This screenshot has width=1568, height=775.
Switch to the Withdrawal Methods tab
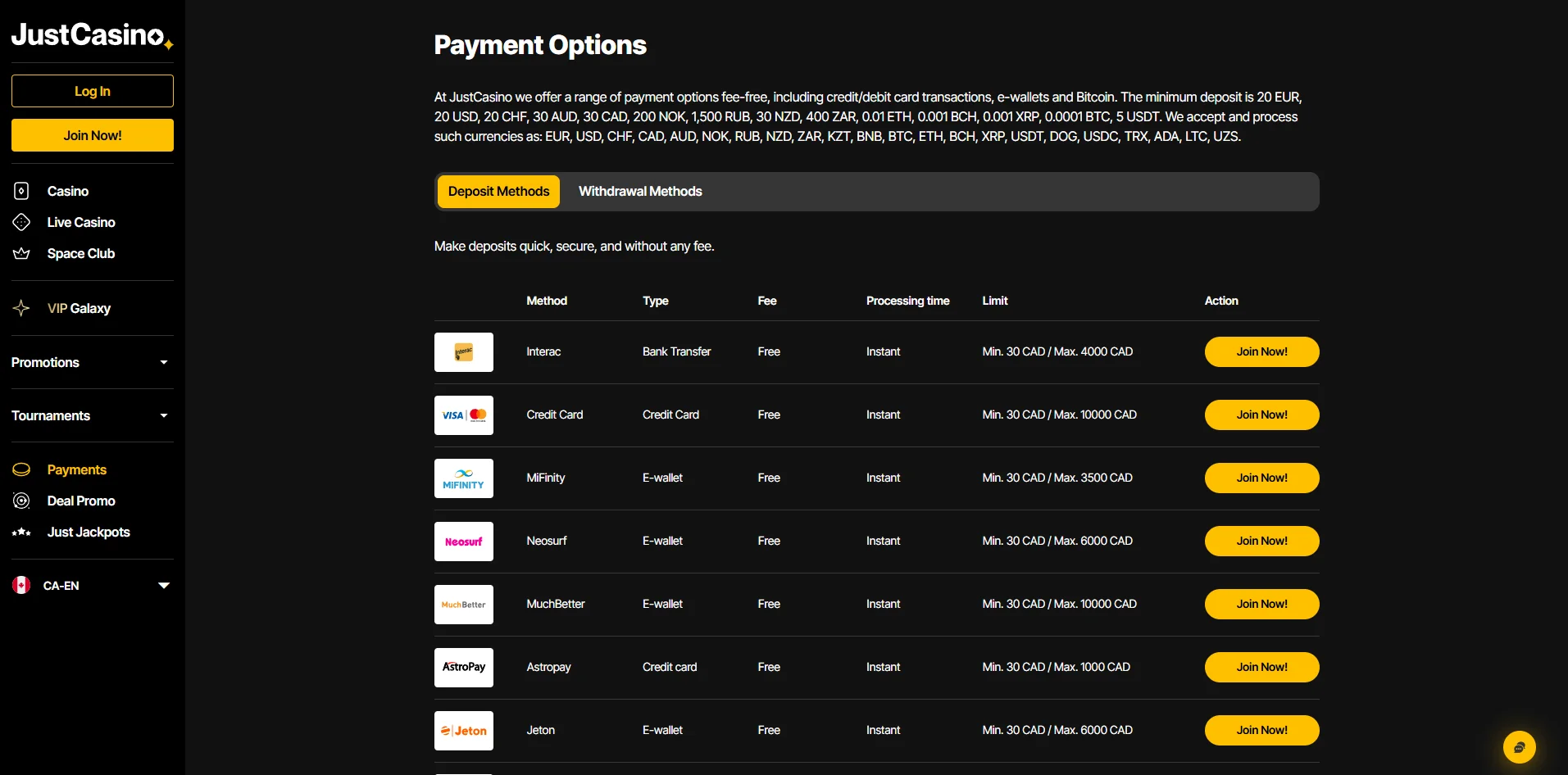640,192
